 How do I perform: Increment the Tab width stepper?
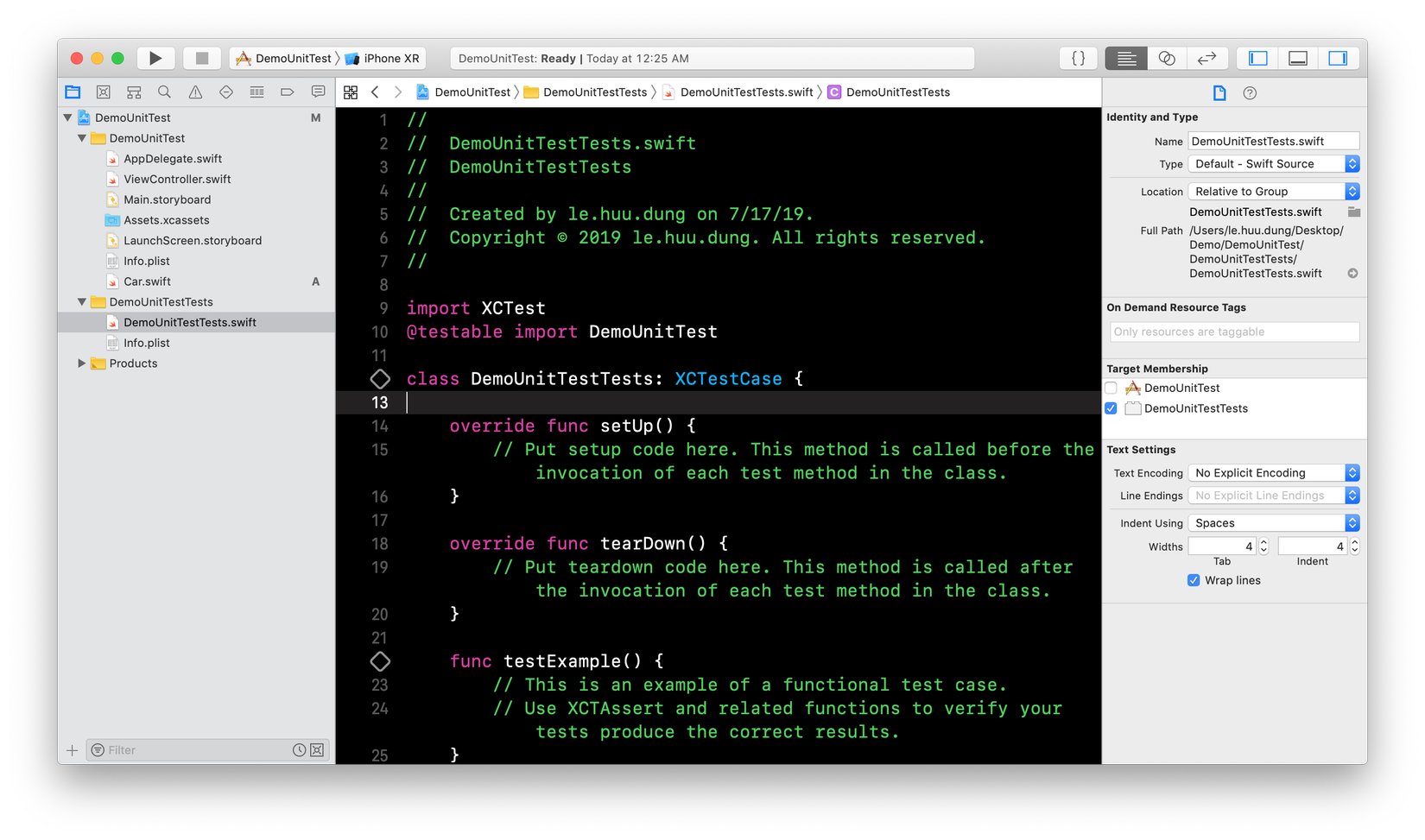tap(1263, 542)
